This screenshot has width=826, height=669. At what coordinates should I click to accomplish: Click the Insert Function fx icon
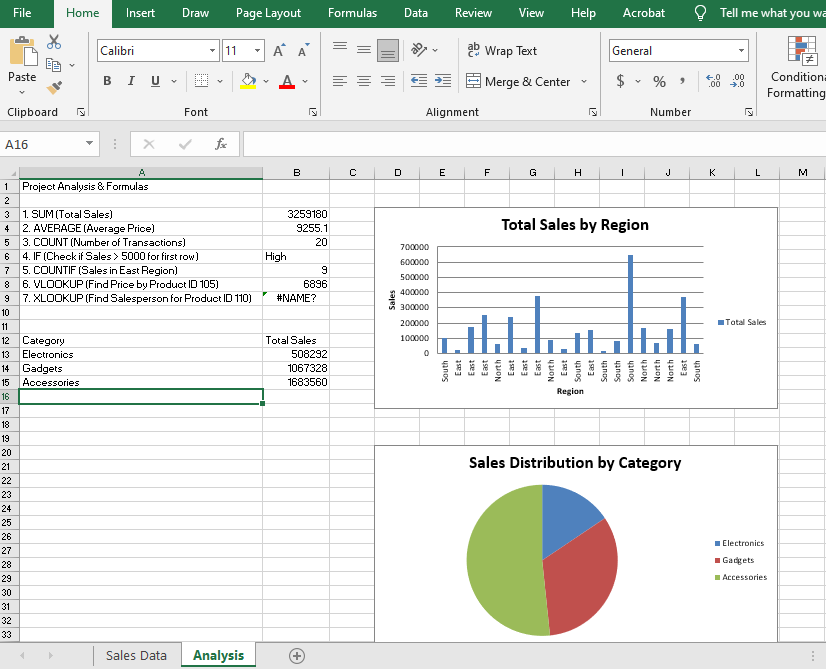coord(221,144)
